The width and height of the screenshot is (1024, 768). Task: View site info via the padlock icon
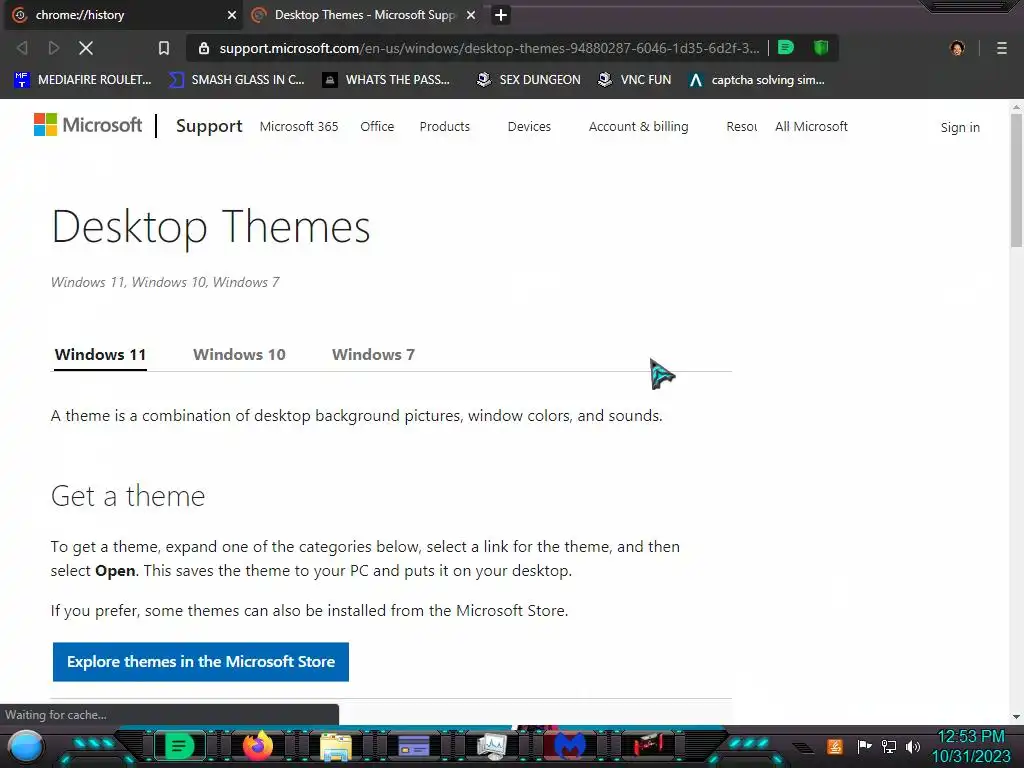[x=204, y=48]
